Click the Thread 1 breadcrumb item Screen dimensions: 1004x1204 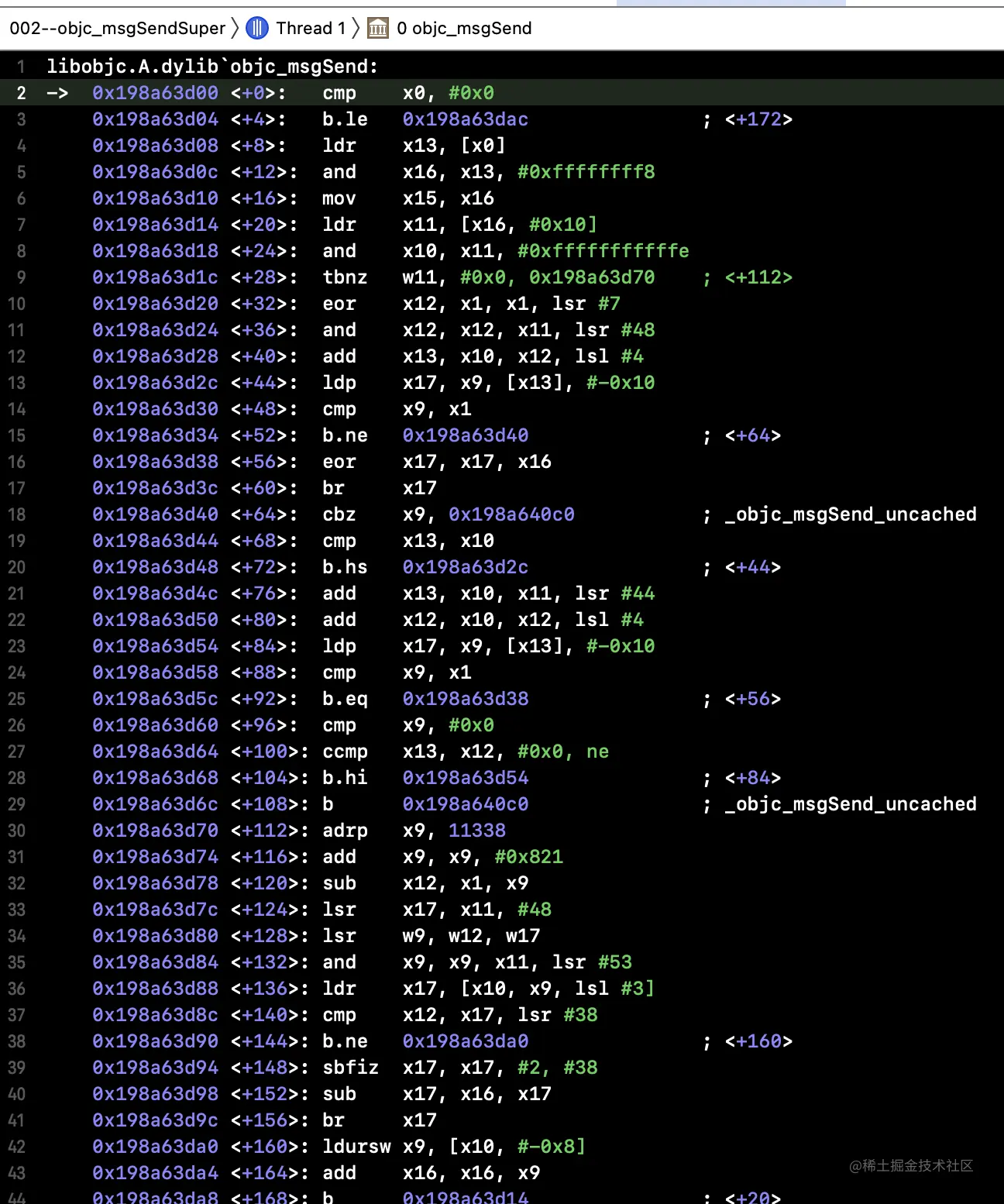(311, 29)
